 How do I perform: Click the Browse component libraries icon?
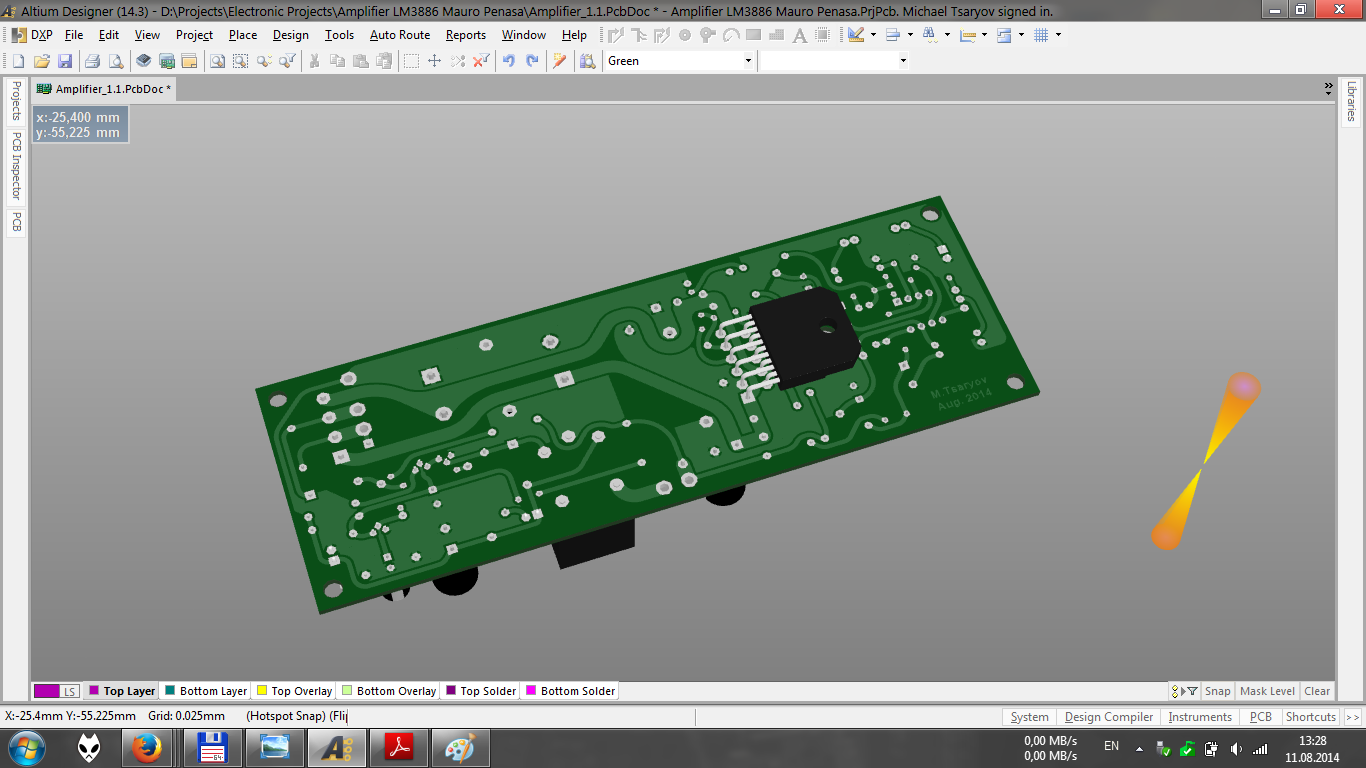tap(587, 61)
